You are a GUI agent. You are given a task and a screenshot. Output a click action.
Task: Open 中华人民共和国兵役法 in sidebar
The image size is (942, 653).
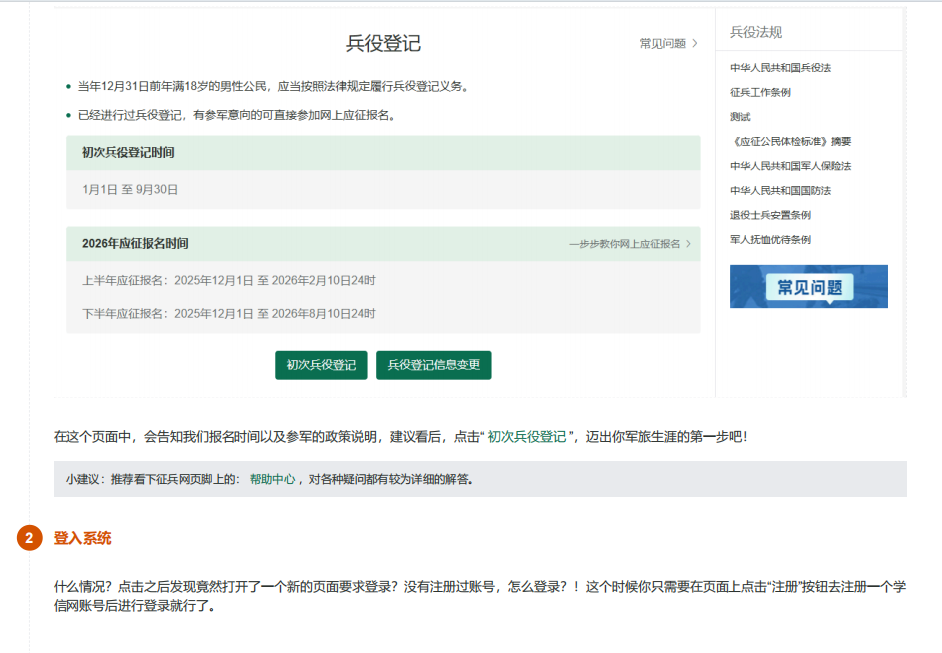click(780, 68)
